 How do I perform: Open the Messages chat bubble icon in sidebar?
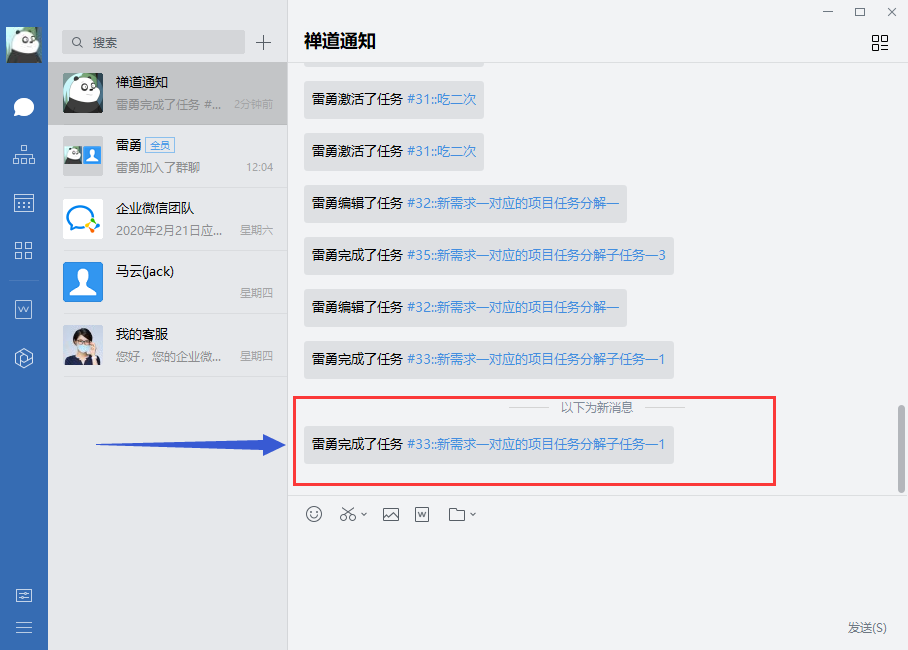tap(24, 107)
